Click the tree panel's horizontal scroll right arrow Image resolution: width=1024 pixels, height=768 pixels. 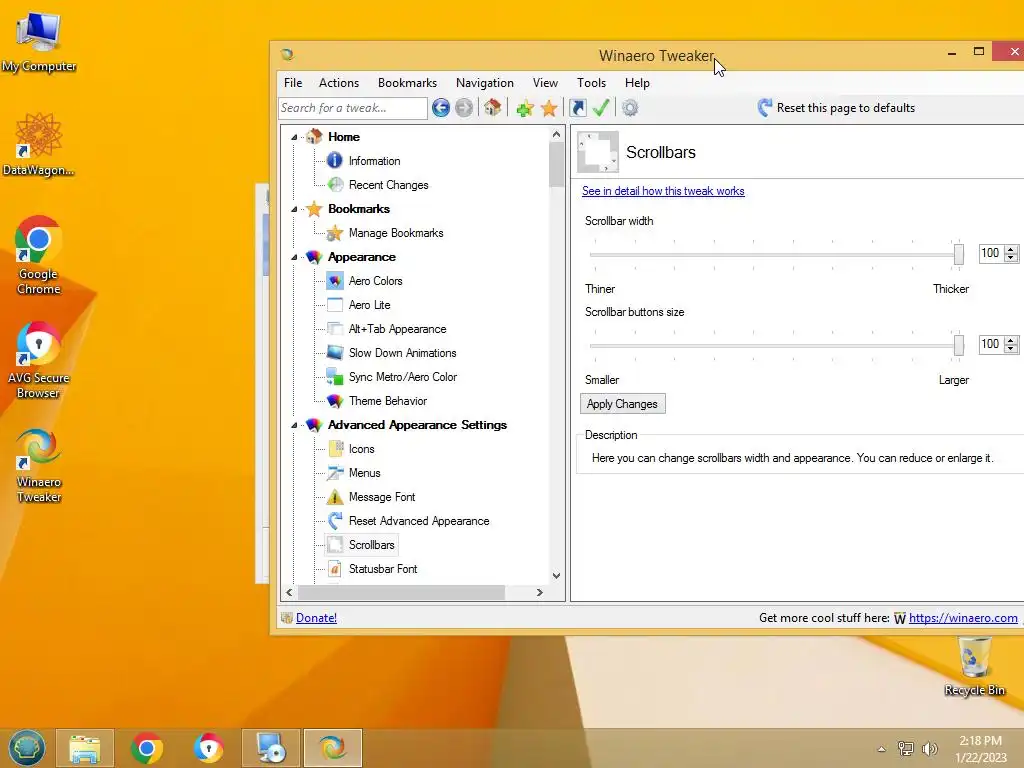[539, 592]
